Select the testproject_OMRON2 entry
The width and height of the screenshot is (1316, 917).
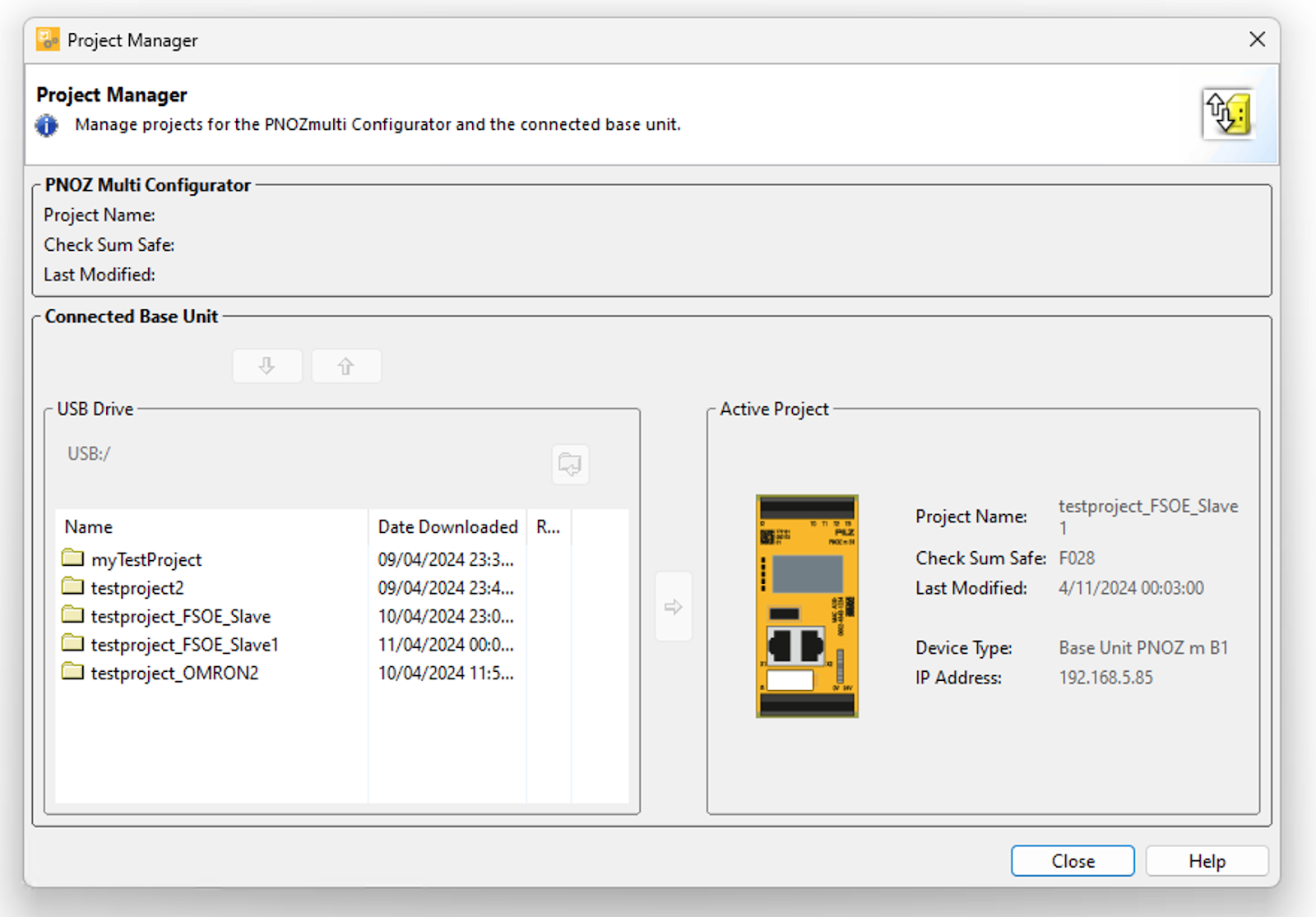[x=174, y=674]
